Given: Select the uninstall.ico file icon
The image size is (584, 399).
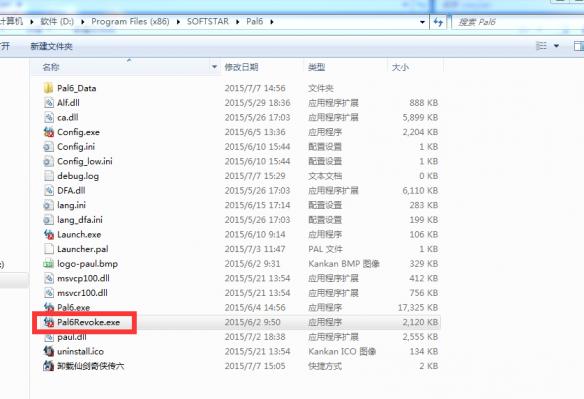Looking at the screenshot, I should (48, 351).
